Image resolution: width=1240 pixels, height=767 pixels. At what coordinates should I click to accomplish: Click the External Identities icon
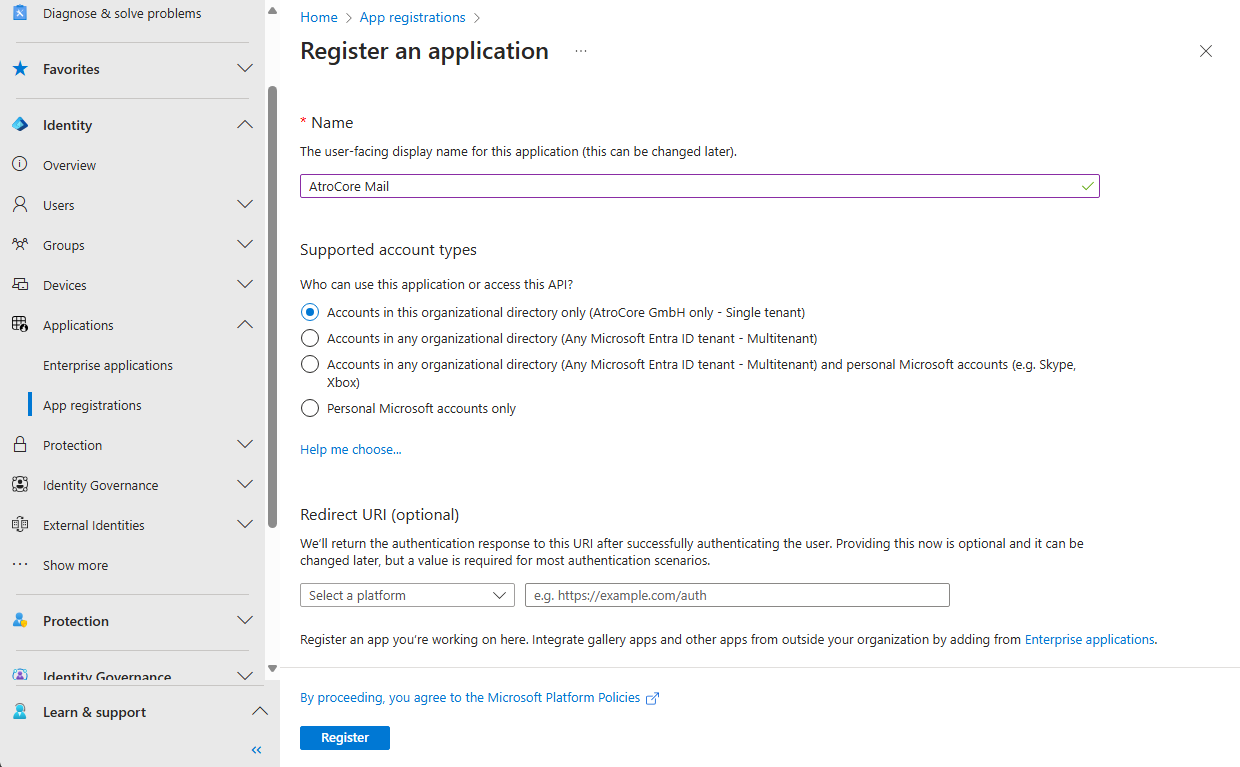pos(20,524)
